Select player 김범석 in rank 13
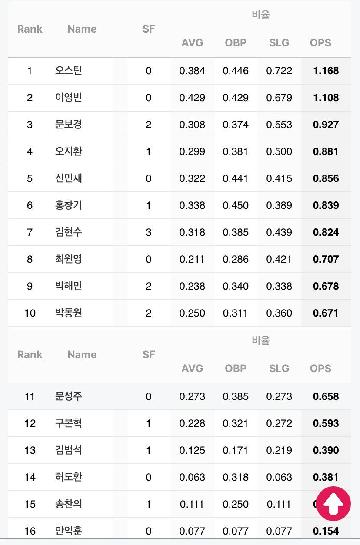The image size is (360, 545). [68, 450]
